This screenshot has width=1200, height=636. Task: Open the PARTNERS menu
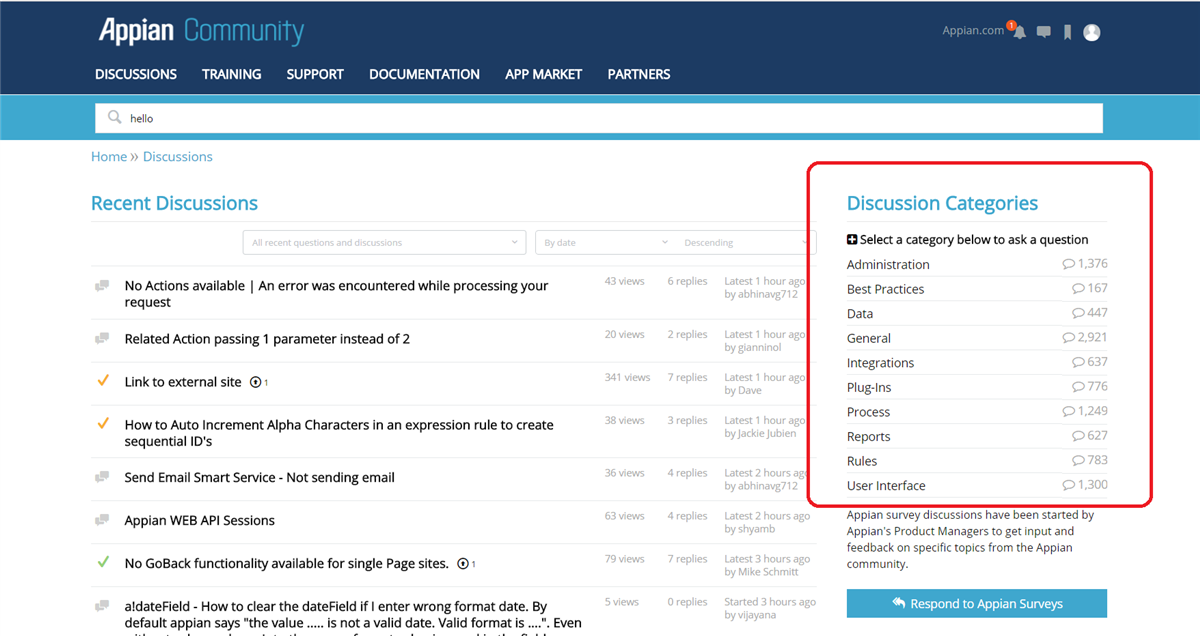(639, 74)
